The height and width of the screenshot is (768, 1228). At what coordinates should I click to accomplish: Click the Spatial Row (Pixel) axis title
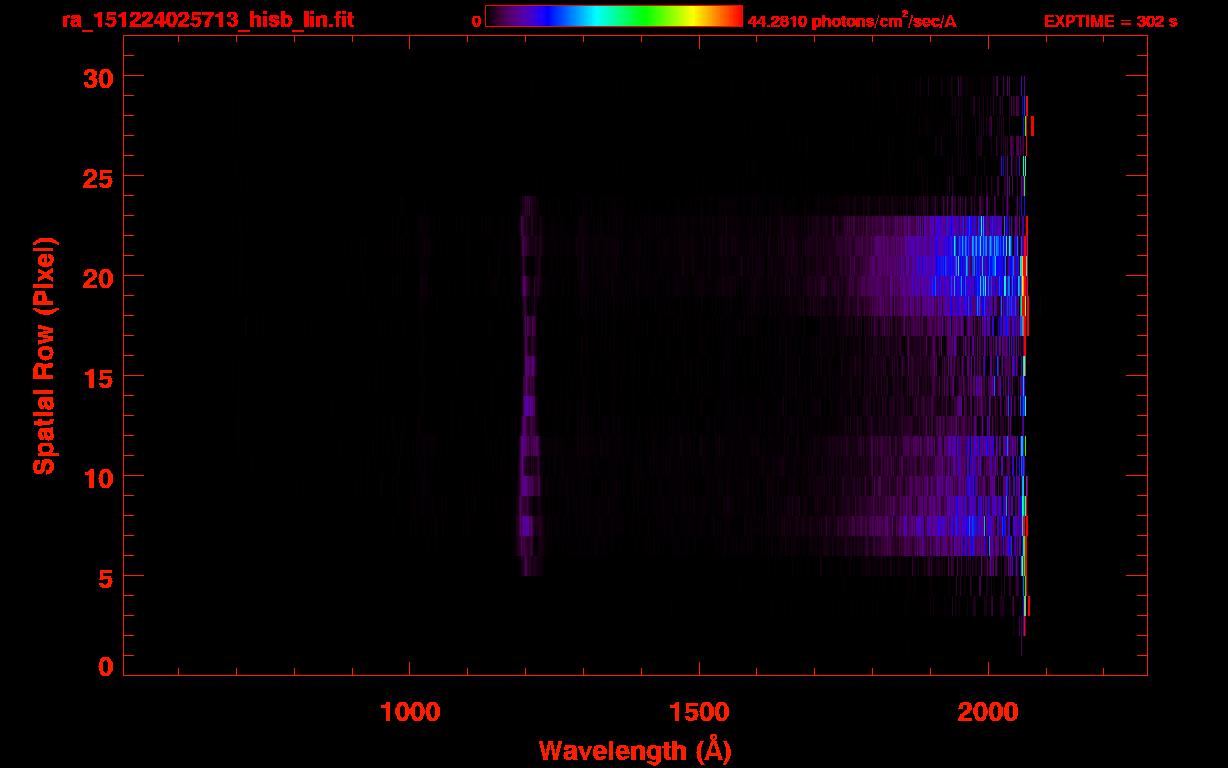pyautogui.click(x=43, y=356)
